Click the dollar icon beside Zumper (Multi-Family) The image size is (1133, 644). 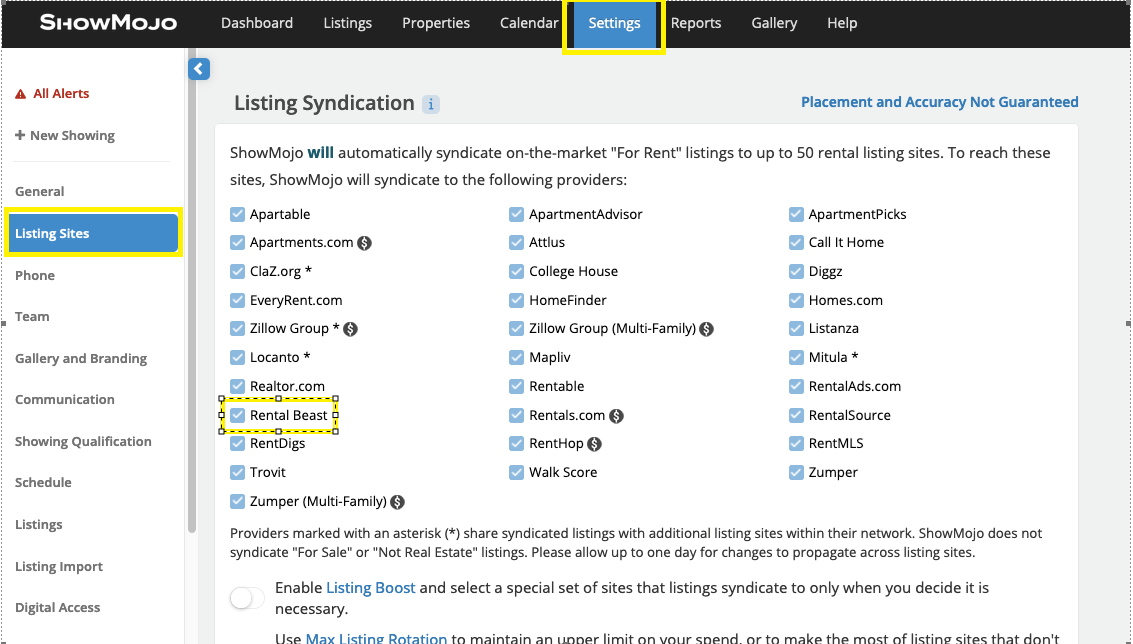397,501
